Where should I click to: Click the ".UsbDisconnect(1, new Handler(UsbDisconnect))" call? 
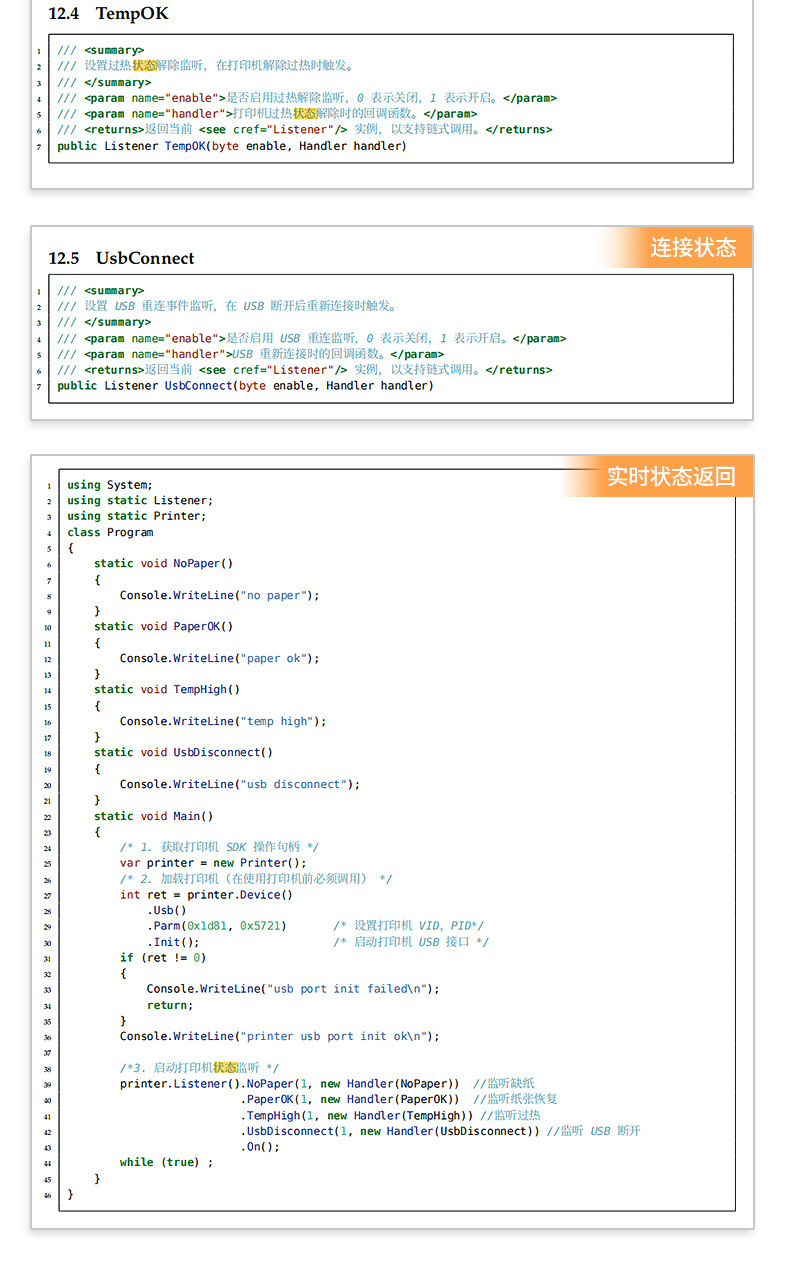point(390,1131)
